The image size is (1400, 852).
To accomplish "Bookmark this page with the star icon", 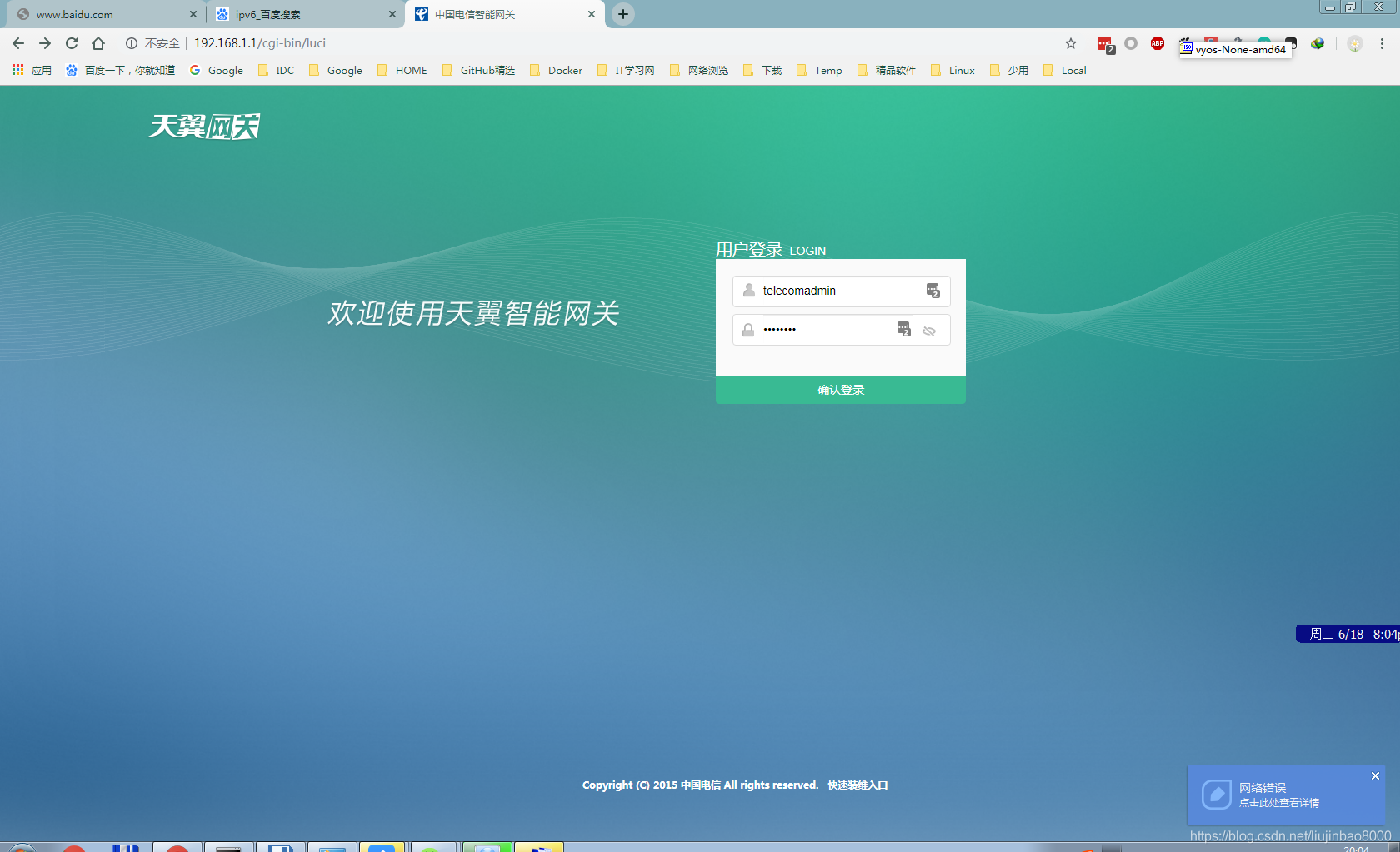I will click(x=1071, y=43).
